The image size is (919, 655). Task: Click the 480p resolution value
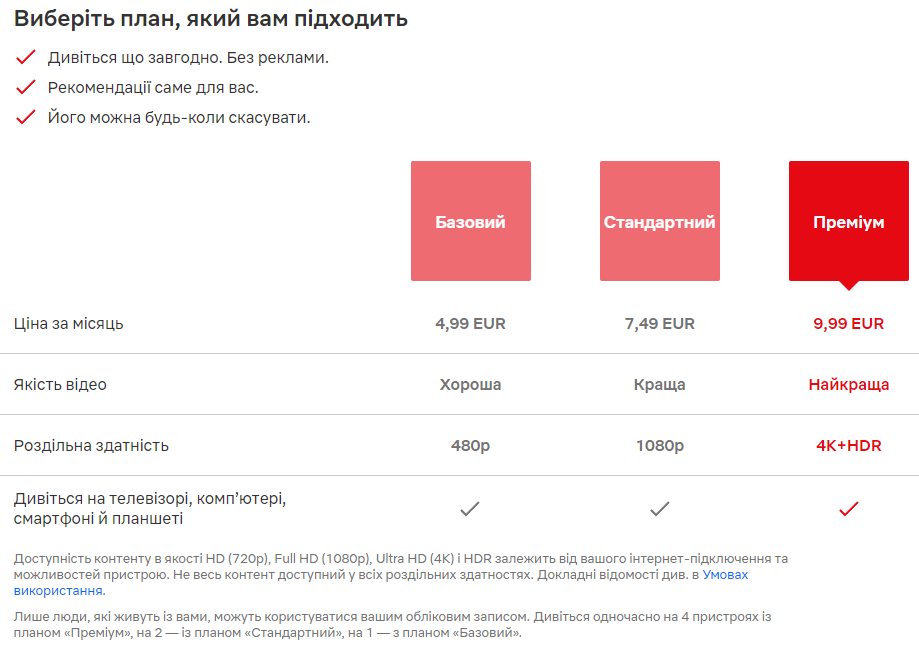(x=470, y=445)
